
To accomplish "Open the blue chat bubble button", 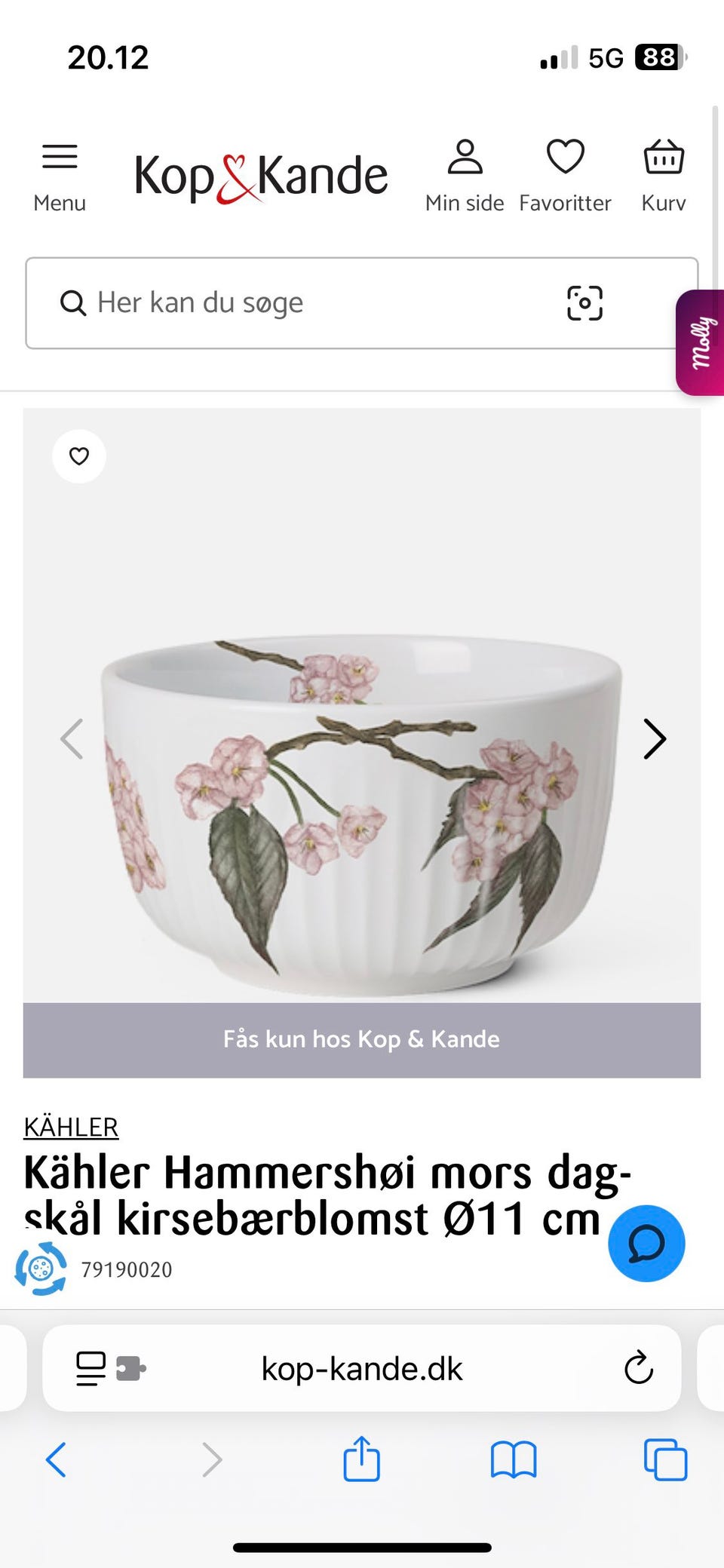I will click(646, 1244).
